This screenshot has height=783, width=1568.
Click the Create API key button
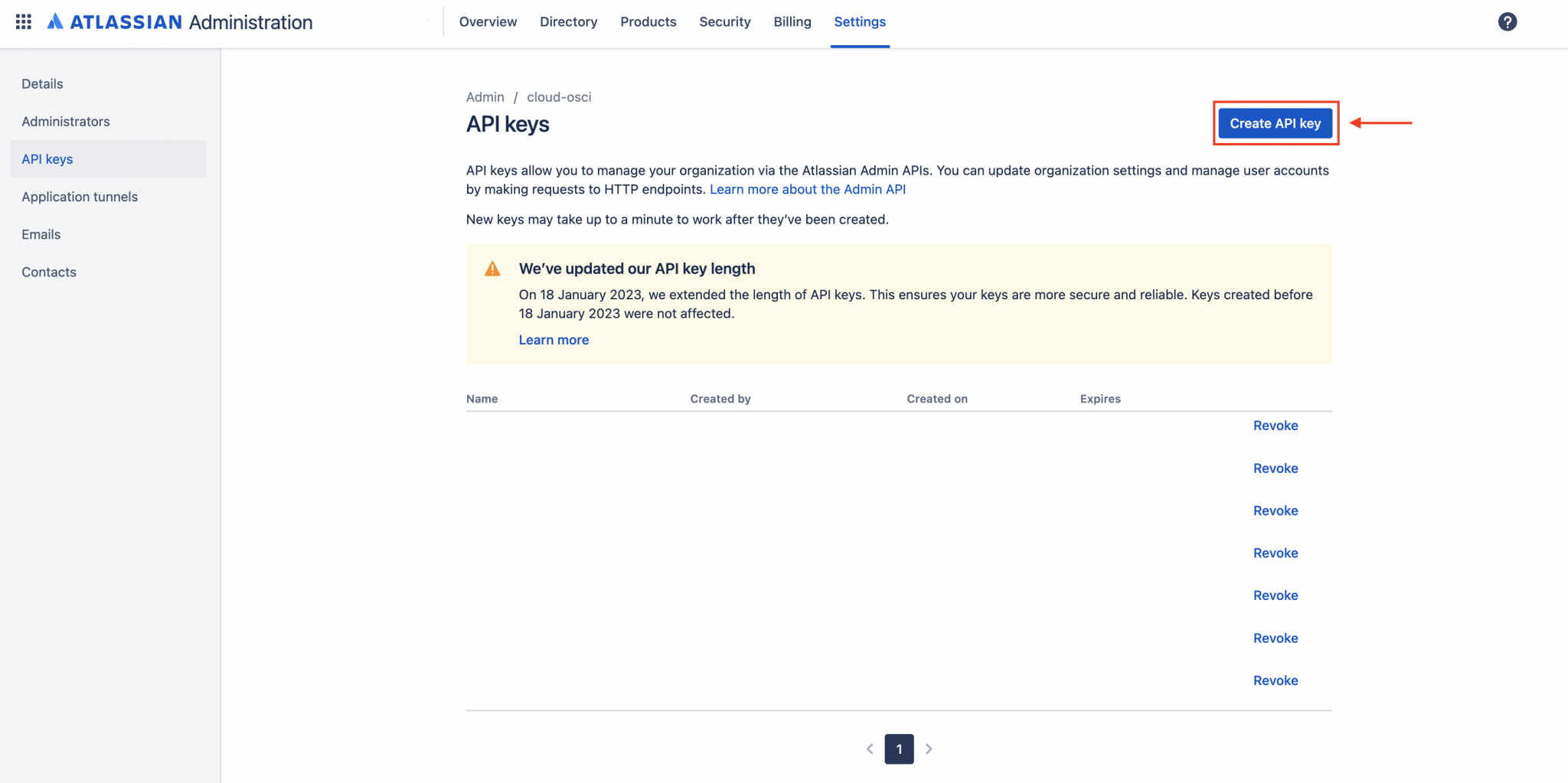(x=1275, y=123)
